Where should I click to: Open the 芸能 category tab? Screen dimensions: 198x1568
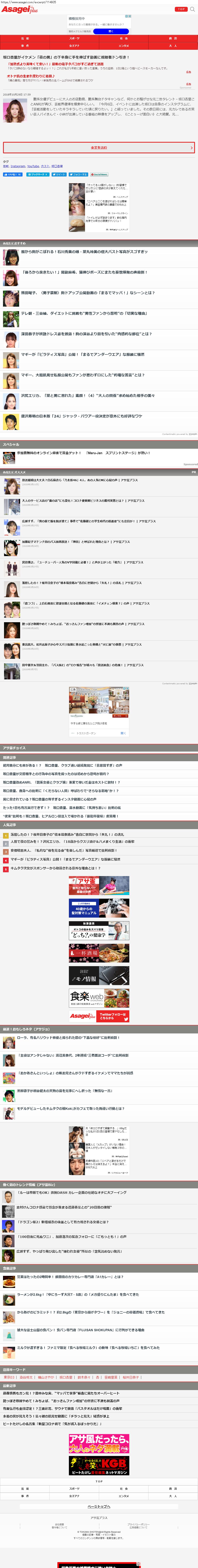tap(24, 38)
